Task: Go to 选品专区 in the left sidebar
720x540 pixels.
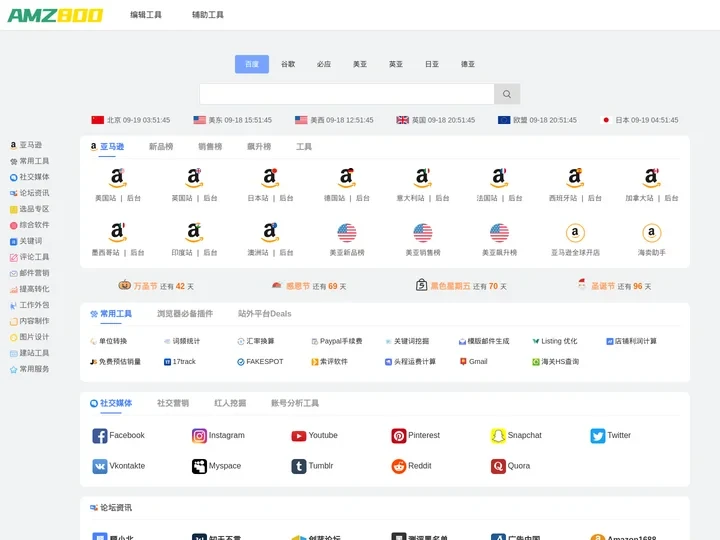Action: [29, 209]
